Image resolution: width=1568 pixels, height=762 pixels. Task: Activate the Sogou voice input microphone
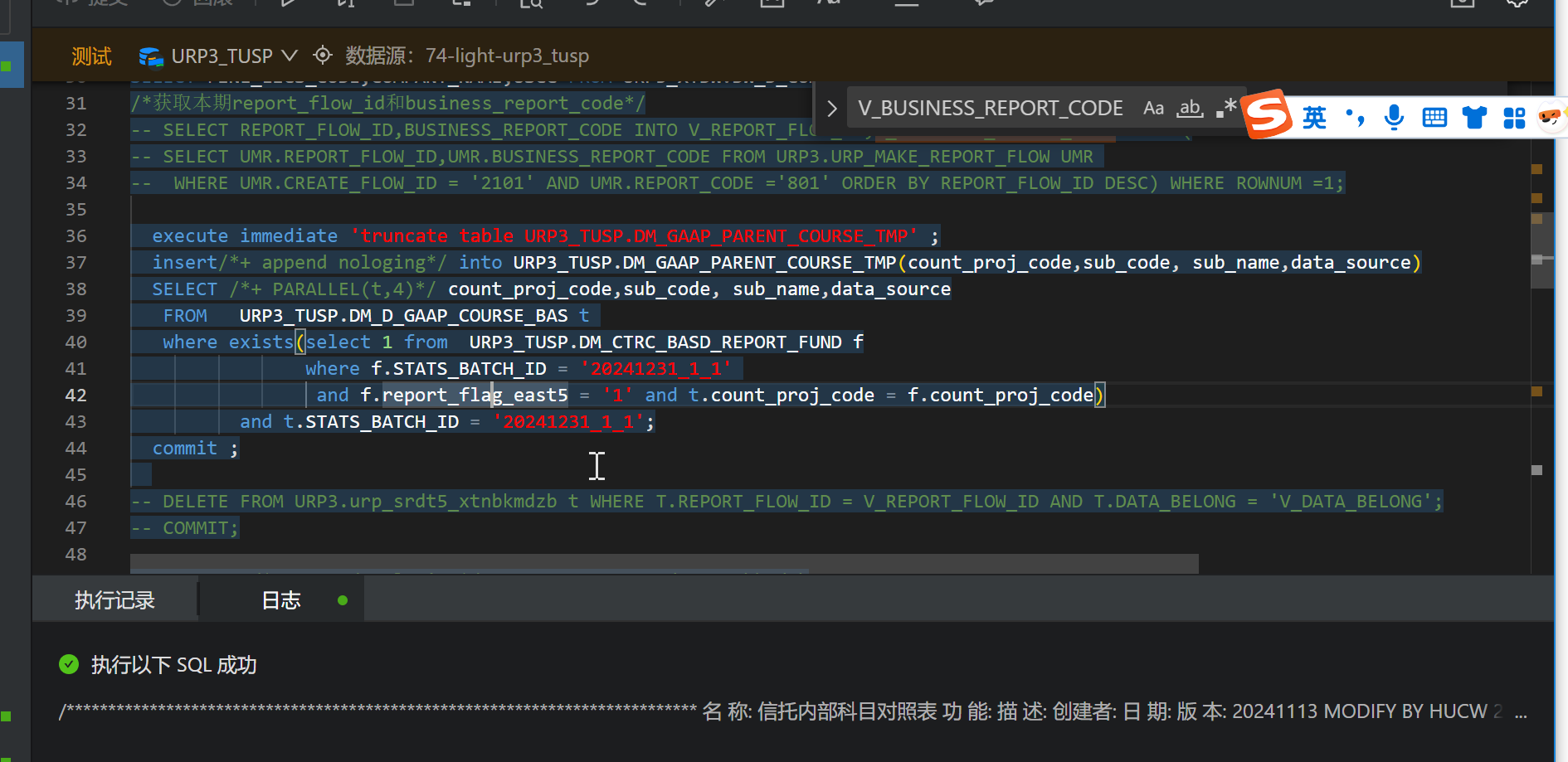pyautogui.click(x=1395, y=118)
